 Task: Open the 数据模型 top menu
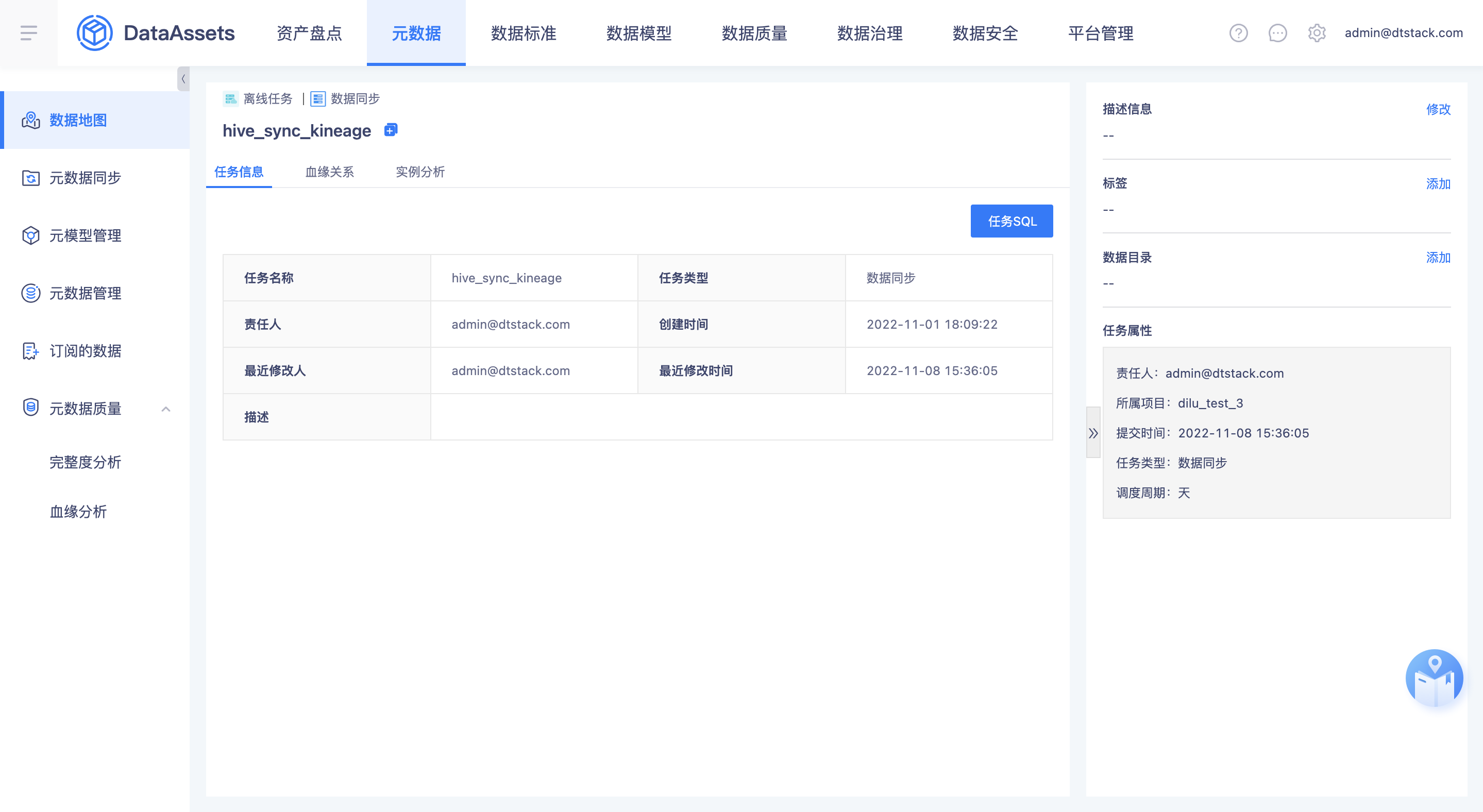(x=639, y=33)
